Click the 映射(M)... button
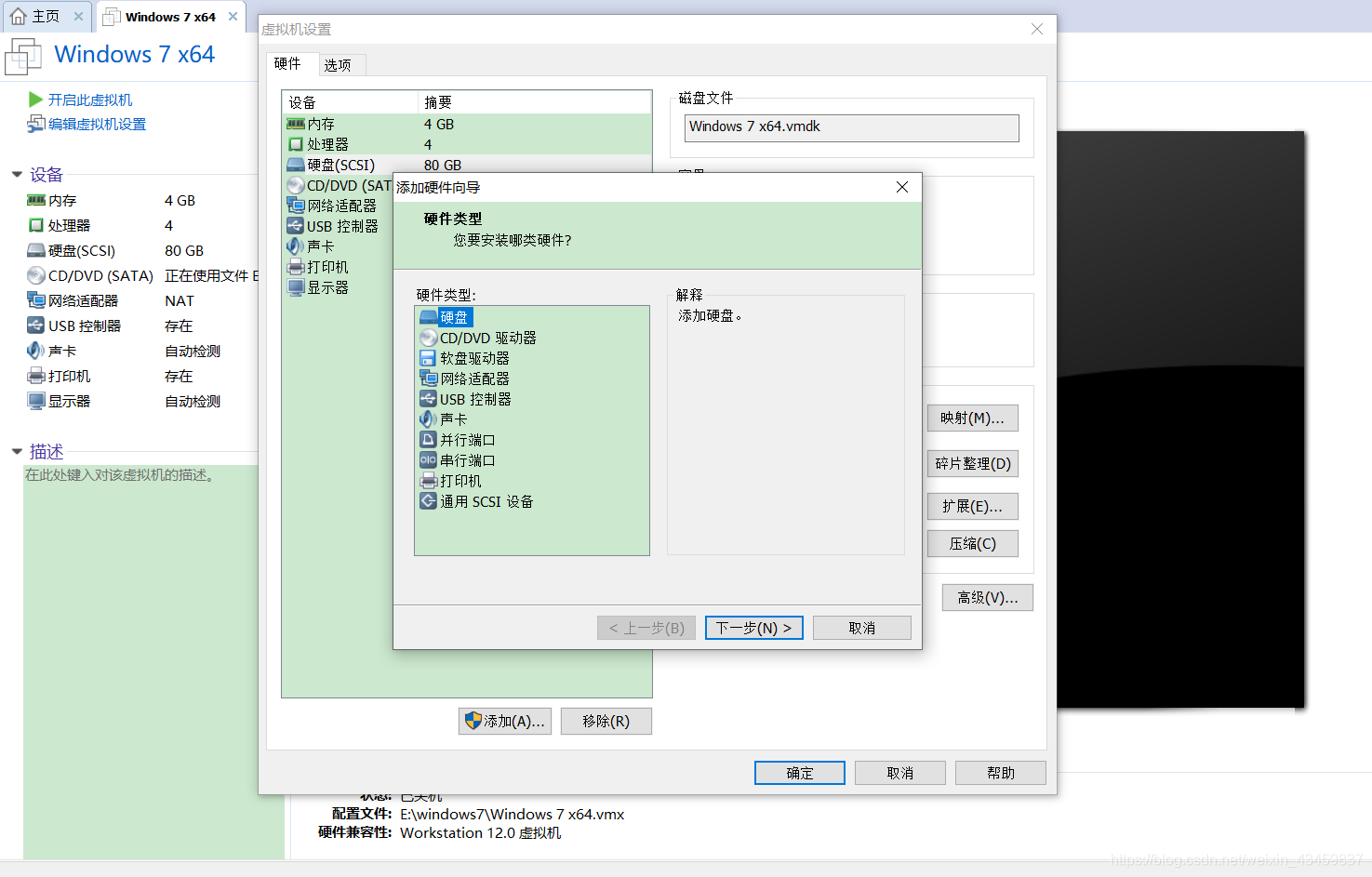 click(x=973, y=418)
